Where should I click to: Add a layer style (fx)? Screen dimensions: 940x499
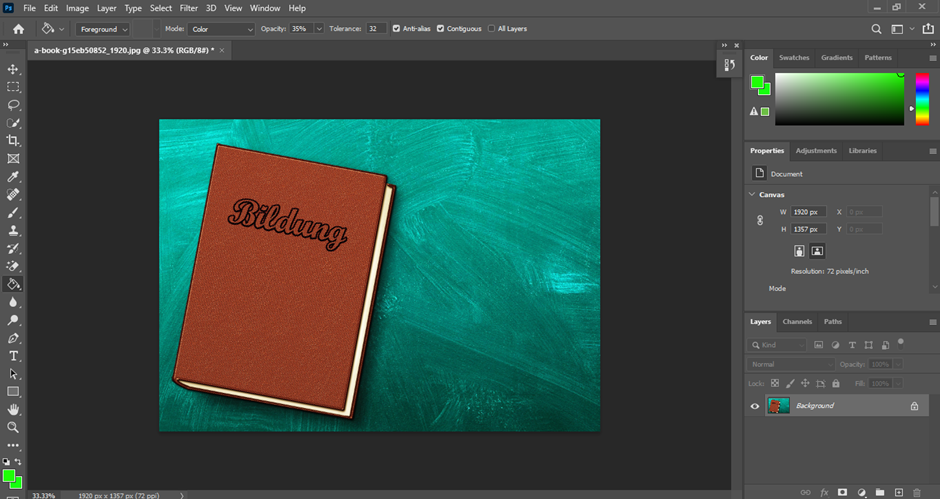(824, 492)
